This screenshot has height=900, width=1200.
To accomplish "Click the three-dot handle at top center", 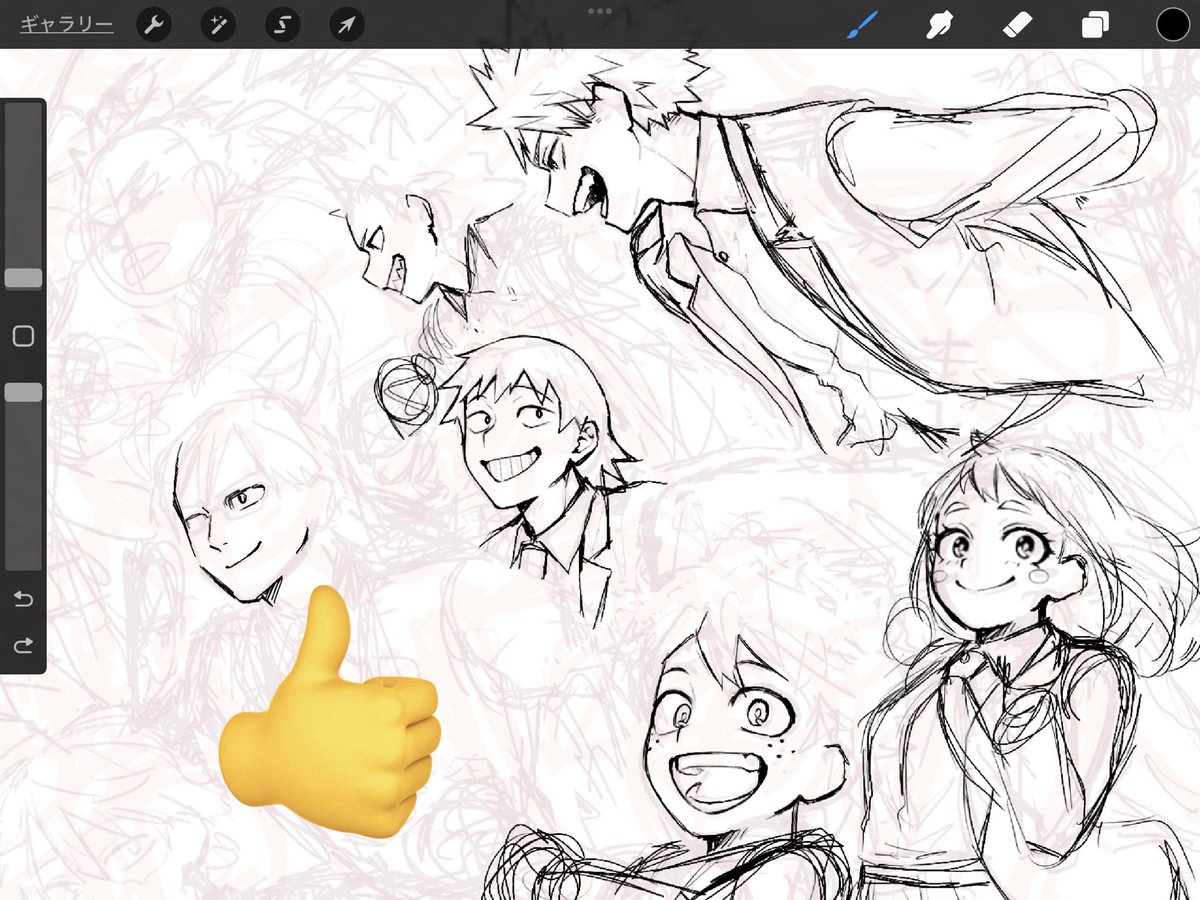I will [x=600, y=11].
